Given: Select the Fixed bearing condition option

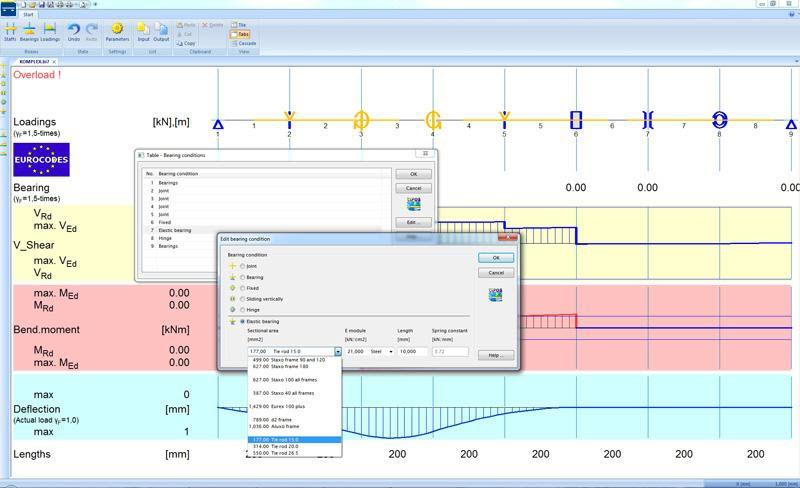Looking at the screenshot, I should 242,288.
